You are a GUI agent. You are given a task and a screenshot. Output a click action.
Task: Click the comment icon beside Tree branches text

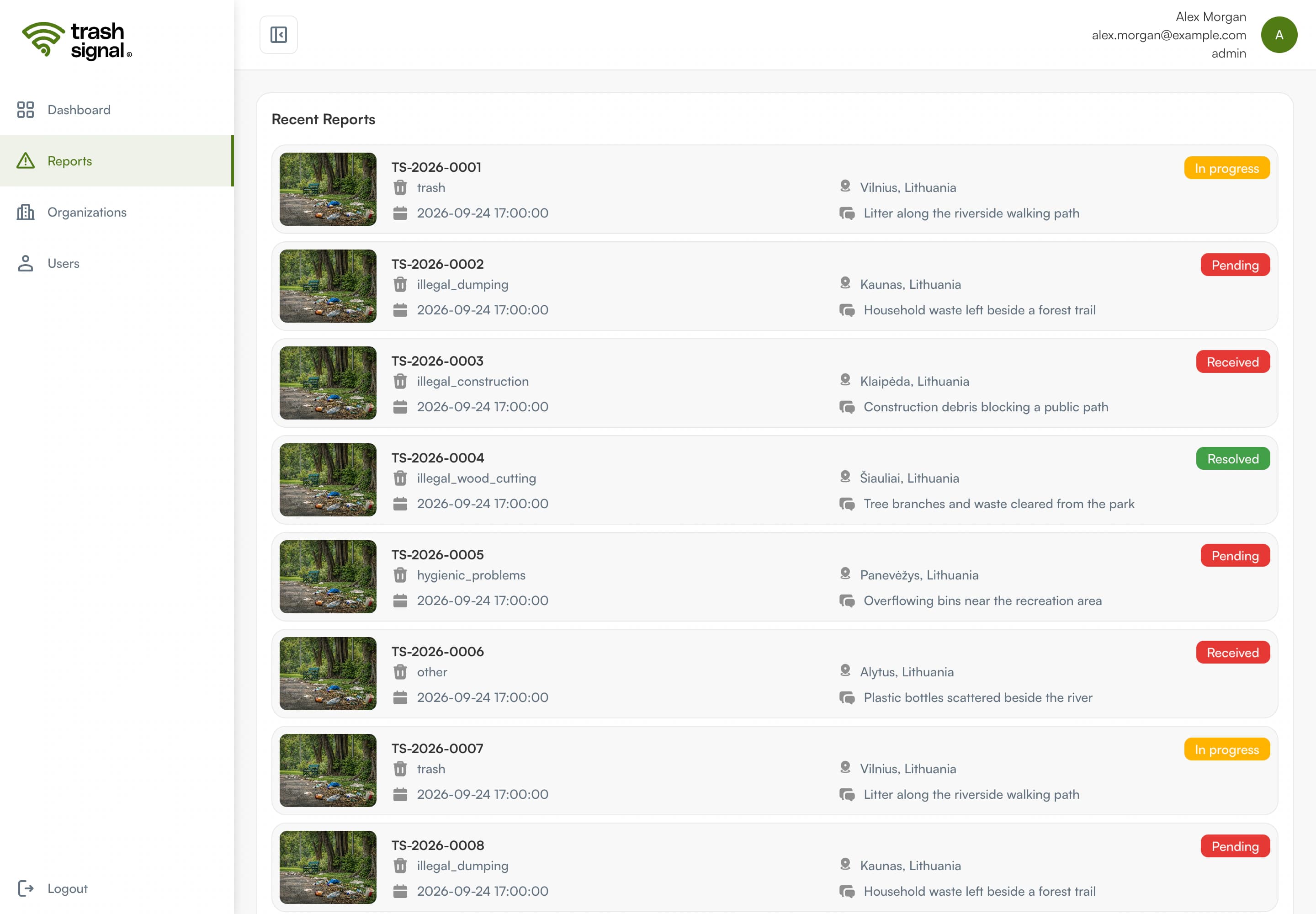(847, 504)
